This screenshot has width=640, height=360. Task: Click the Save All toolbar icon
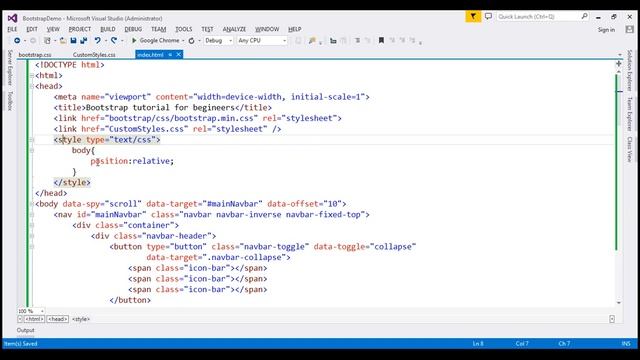84,40
